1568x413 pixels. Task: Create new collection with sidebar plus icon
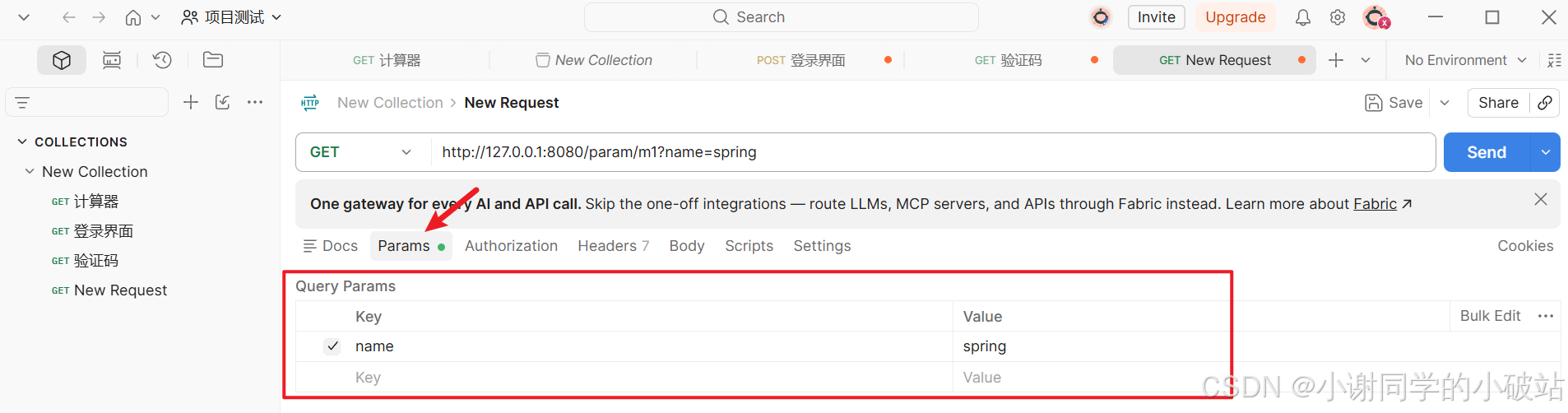(x=191, y=102)
